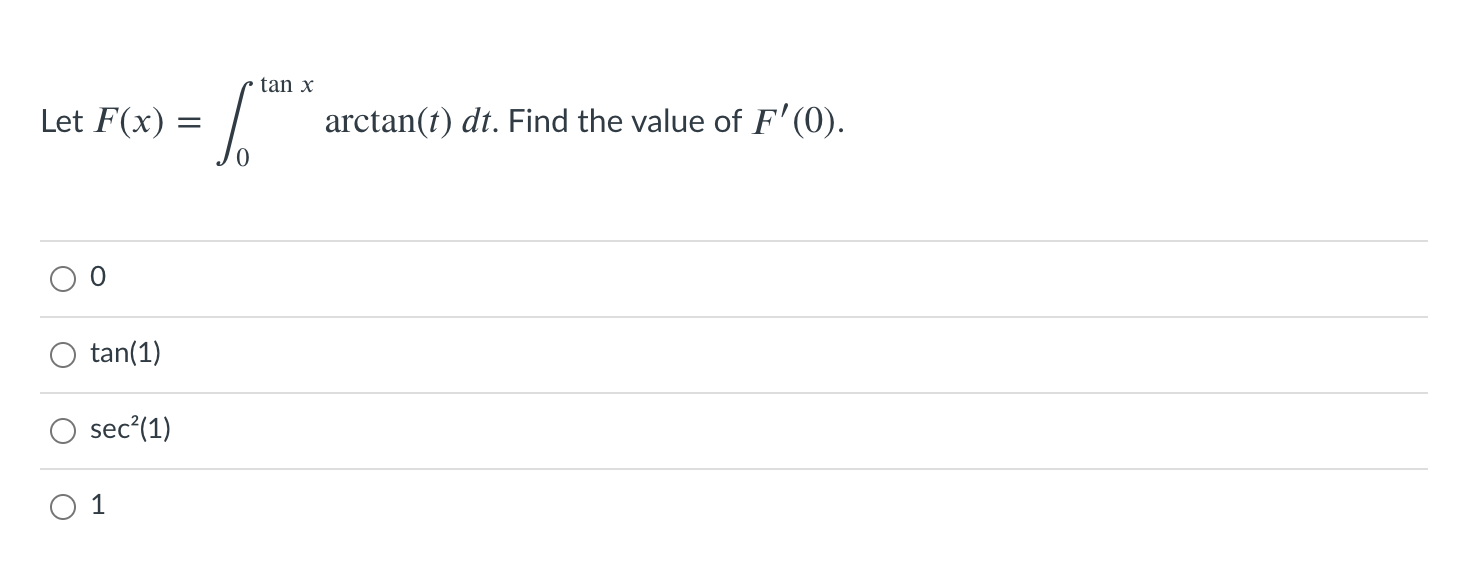Click the label text tan(1)
The height and width of the screenshot is (578, 1460).
(x=125, y=353)
